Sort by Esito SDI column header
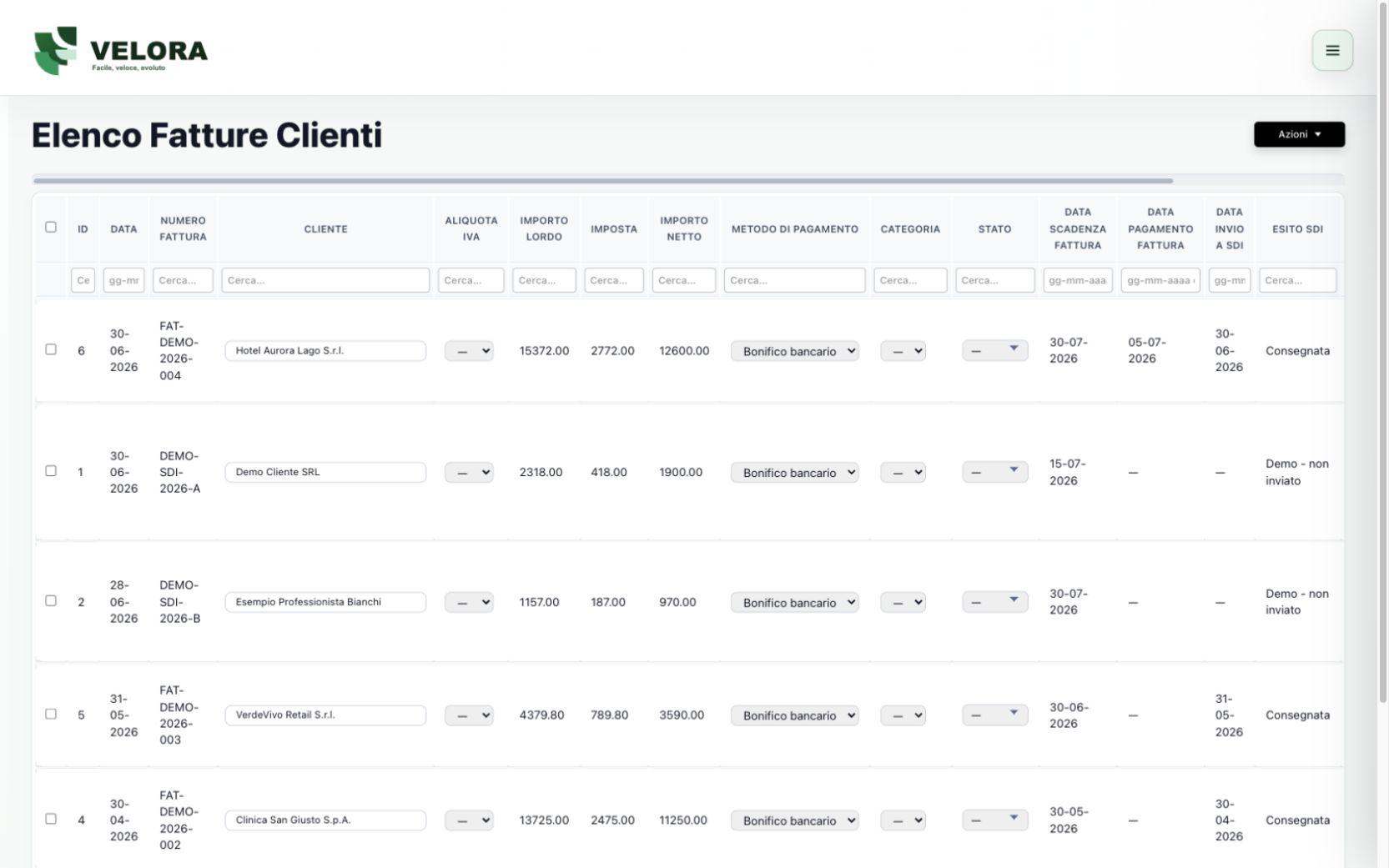 pyautogui.click(x=1297, y=228)
